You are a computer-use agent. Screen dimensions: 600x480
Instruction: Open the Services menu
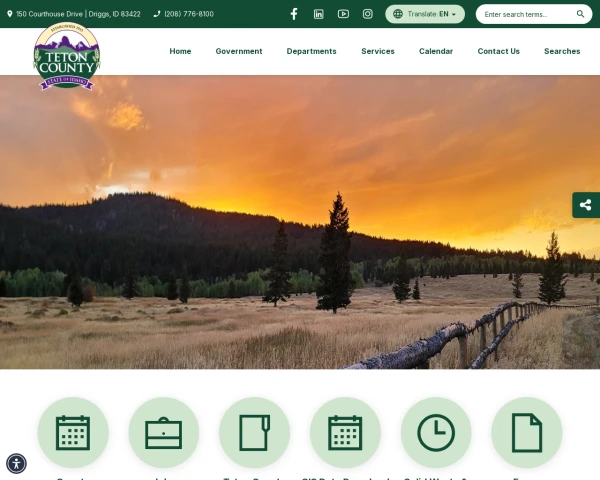(x=378, y=51)
